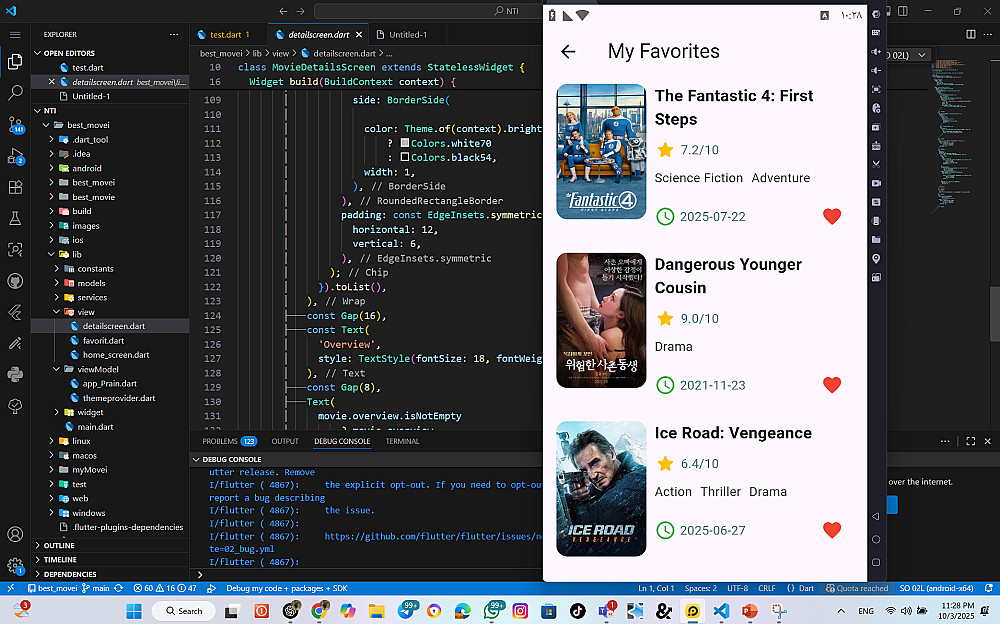Toggle heart for Dangerous Younger Cousin

pyautogui.click(x=832, y=385)
